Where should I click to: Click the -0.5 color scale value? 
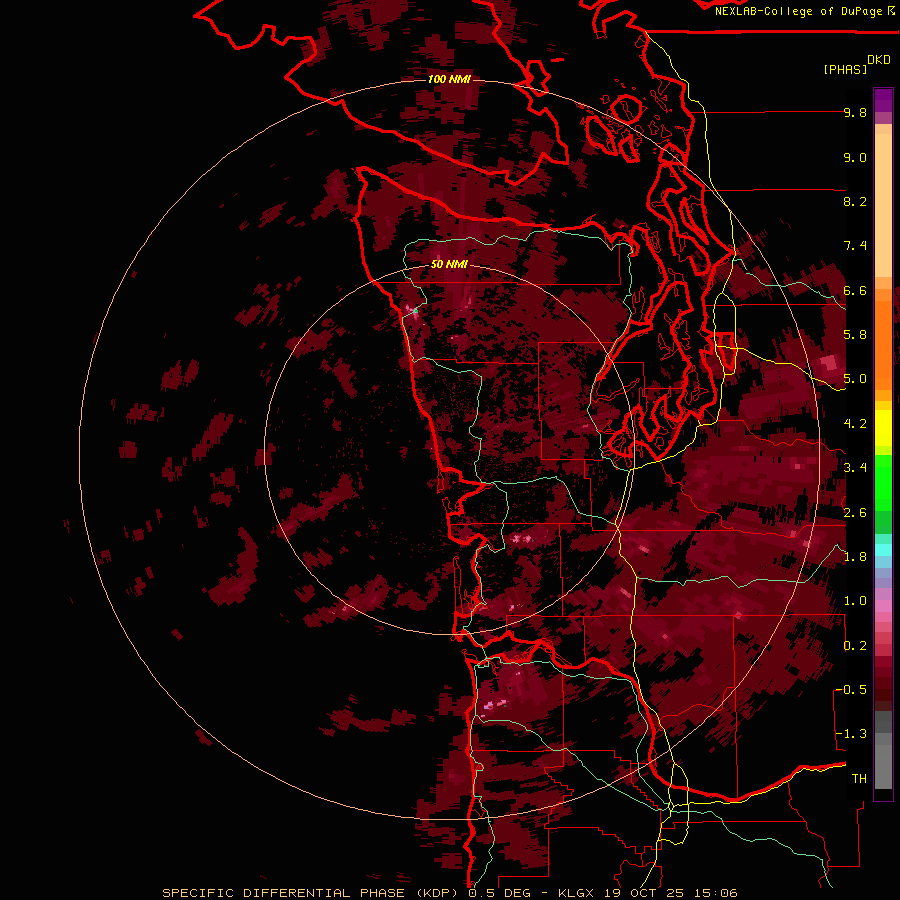coord(851,690)
